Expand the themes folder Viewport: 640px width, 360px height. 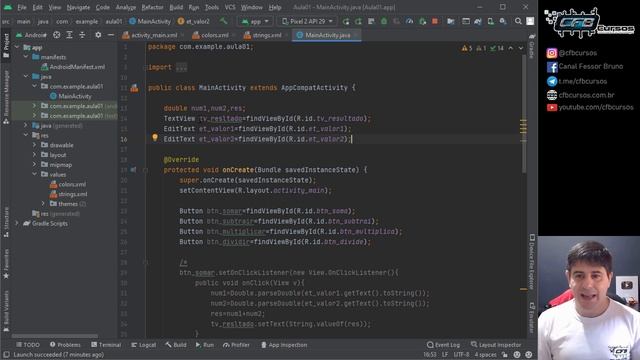43,204
